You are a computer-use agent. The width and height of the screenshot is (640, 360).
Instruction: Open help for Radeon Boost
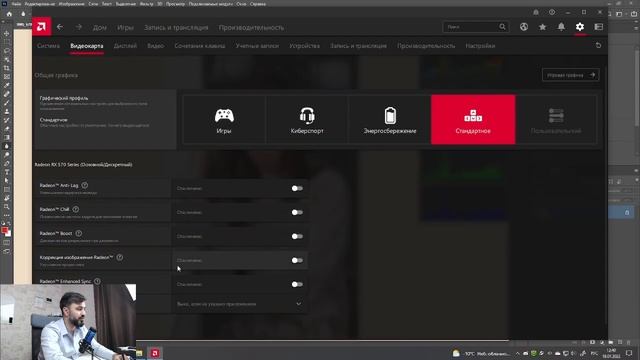click(78, 233)
